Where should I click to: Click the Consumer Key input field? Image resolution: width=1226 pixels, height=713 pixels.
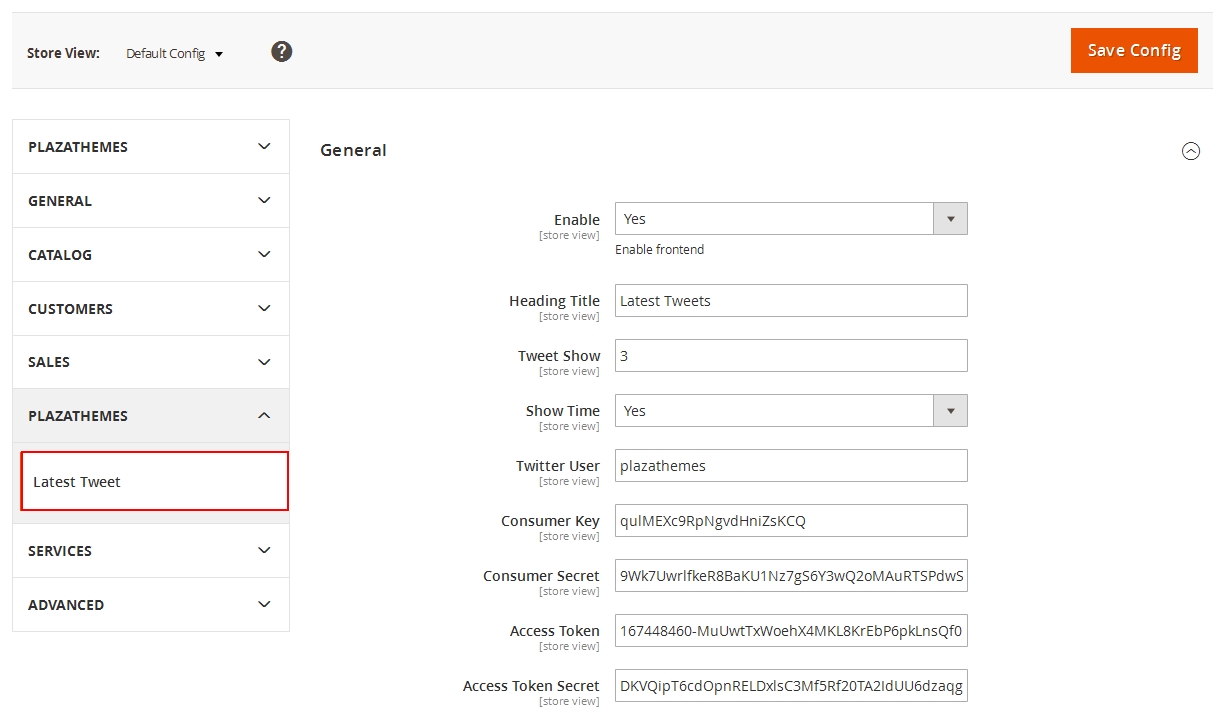click(790, 521)
